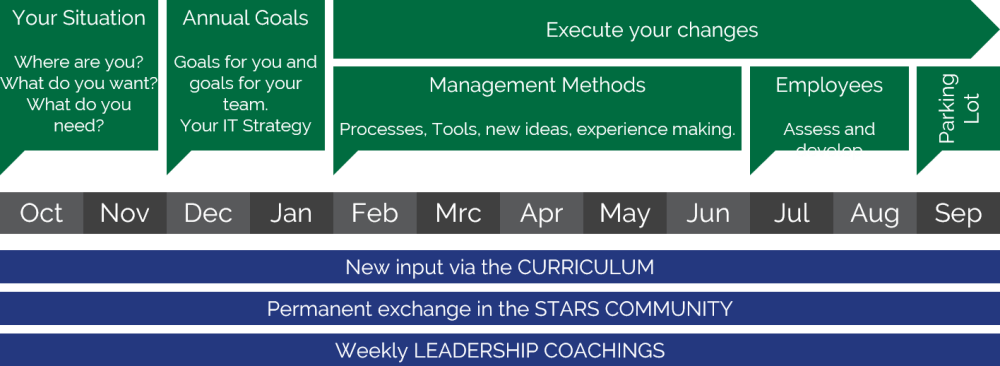Select the Parking Lot box
Screen dimensions: 1000x366
959,108
